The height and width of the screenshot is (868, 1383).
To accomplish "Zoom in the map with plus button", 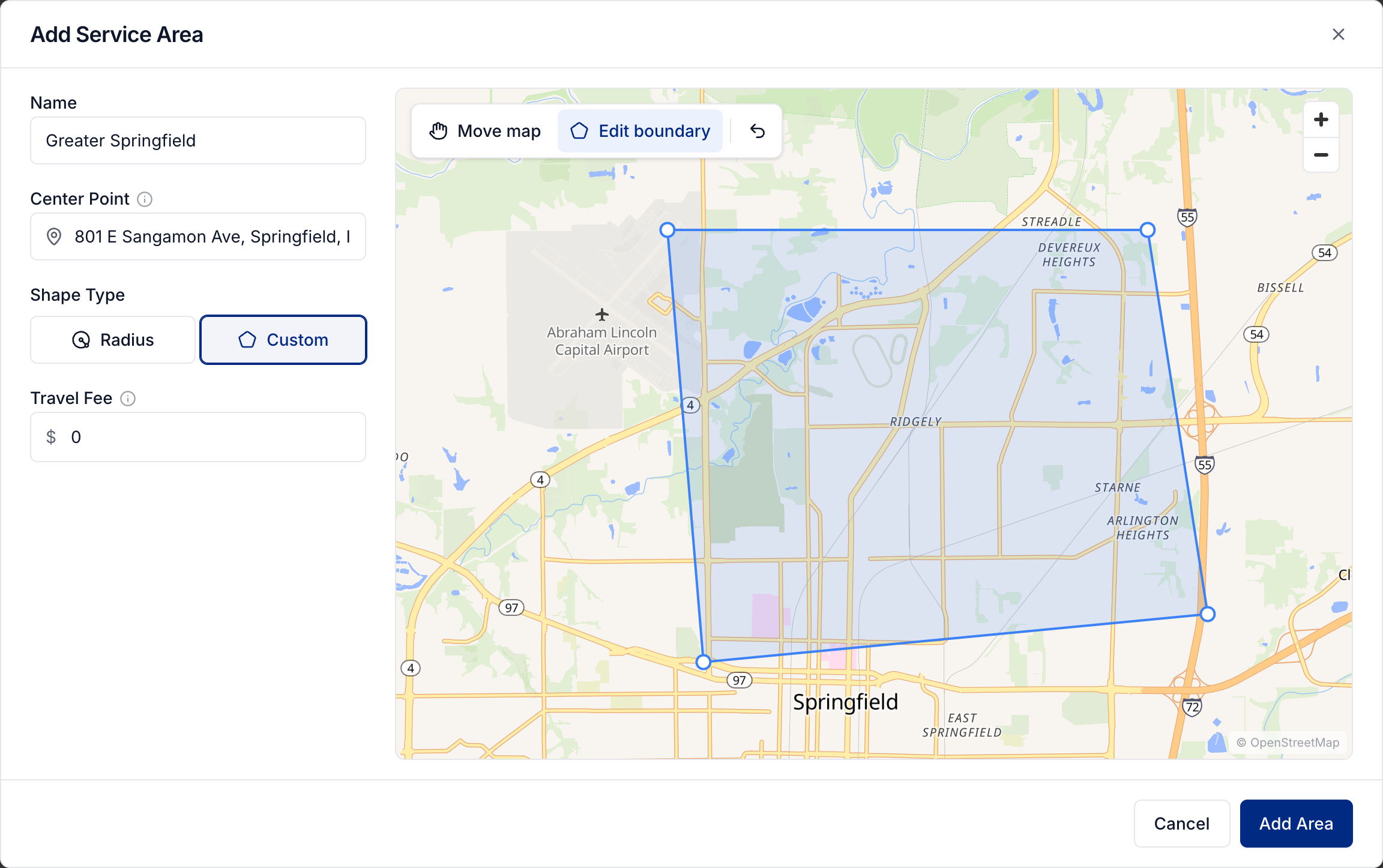I will tap(1321, 119).
